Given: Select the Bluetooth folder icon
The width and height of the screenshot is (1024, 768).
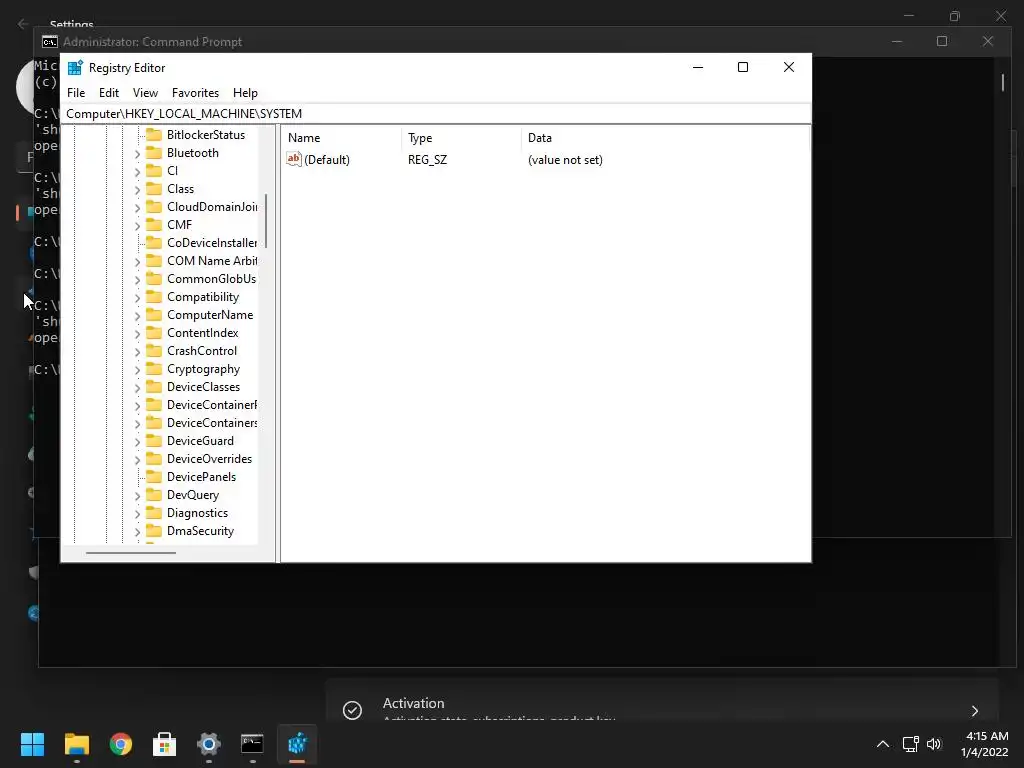Looking at the screenshot, I should (153, 153).
